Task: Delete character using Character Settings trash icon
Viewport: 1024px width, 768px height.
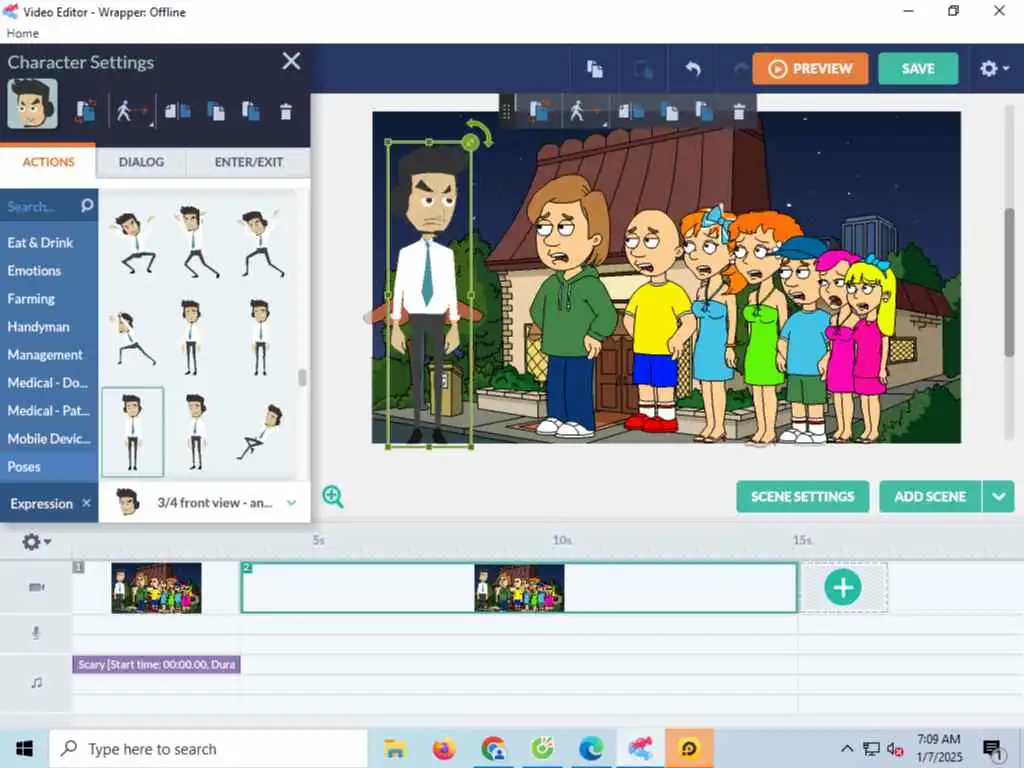Action: pyautogui.click(x=285, y=112)
